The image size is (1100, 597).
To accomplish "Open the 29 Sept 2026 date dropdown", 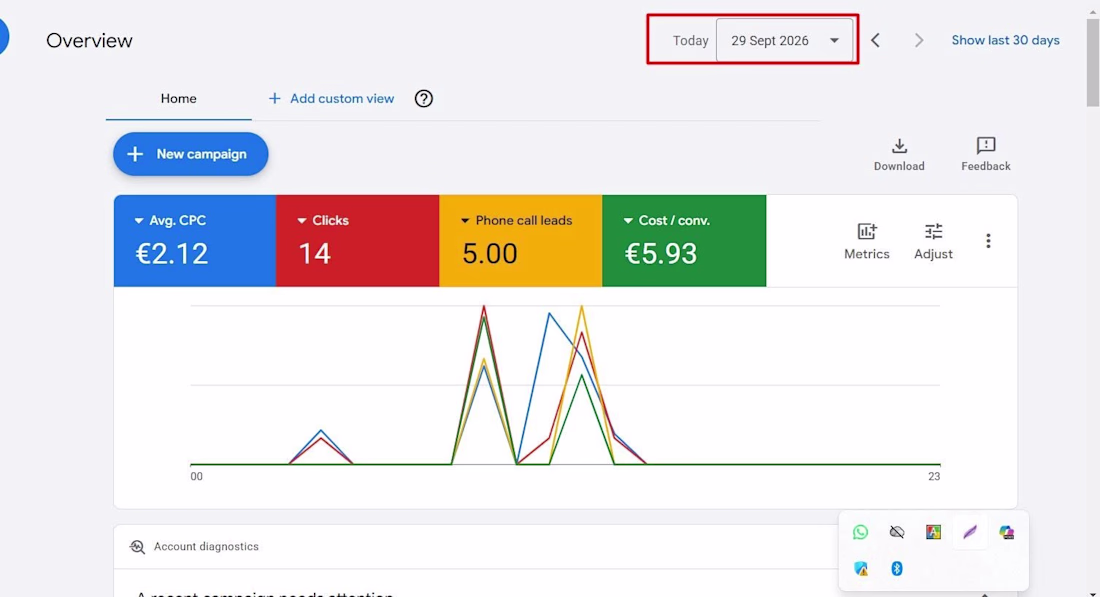I will click(x=784, y=41).
